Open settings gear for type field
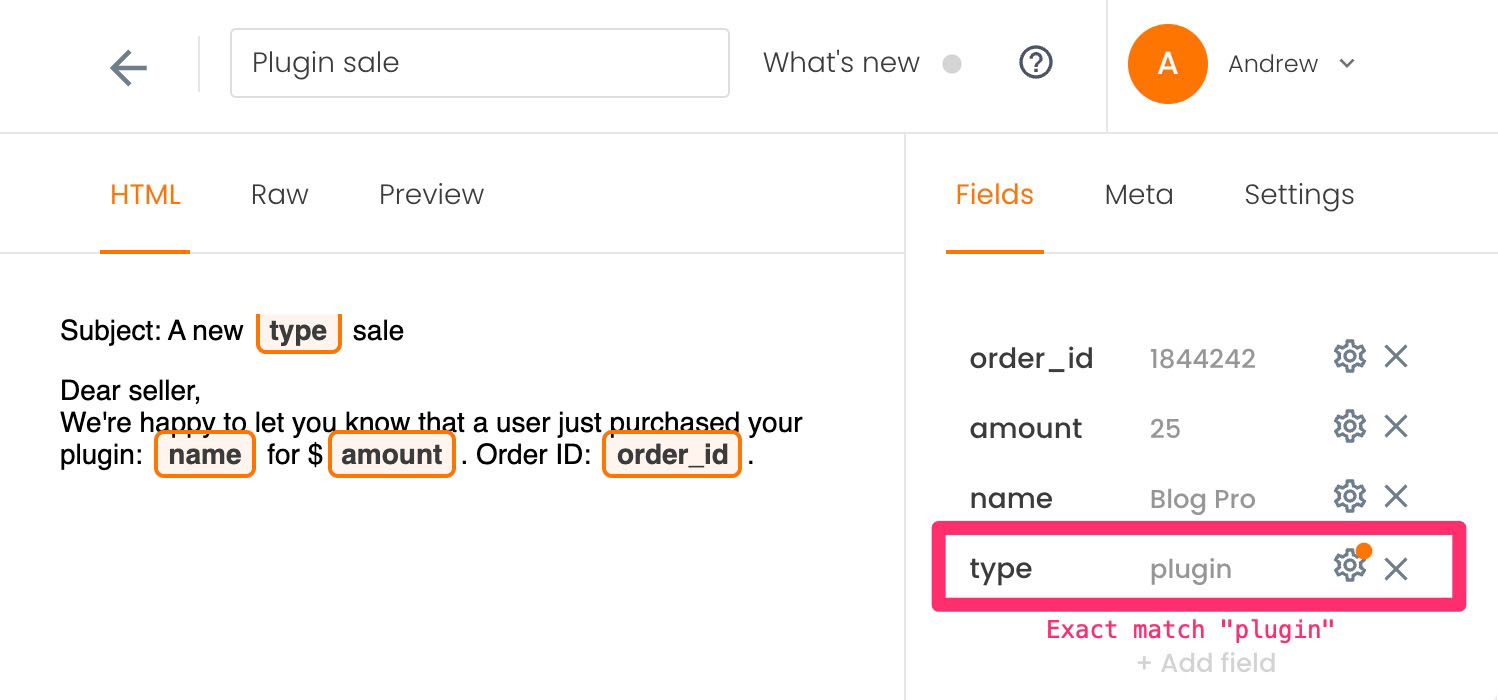Viewport: 1498px width, 700px height. click(1349, 566)
